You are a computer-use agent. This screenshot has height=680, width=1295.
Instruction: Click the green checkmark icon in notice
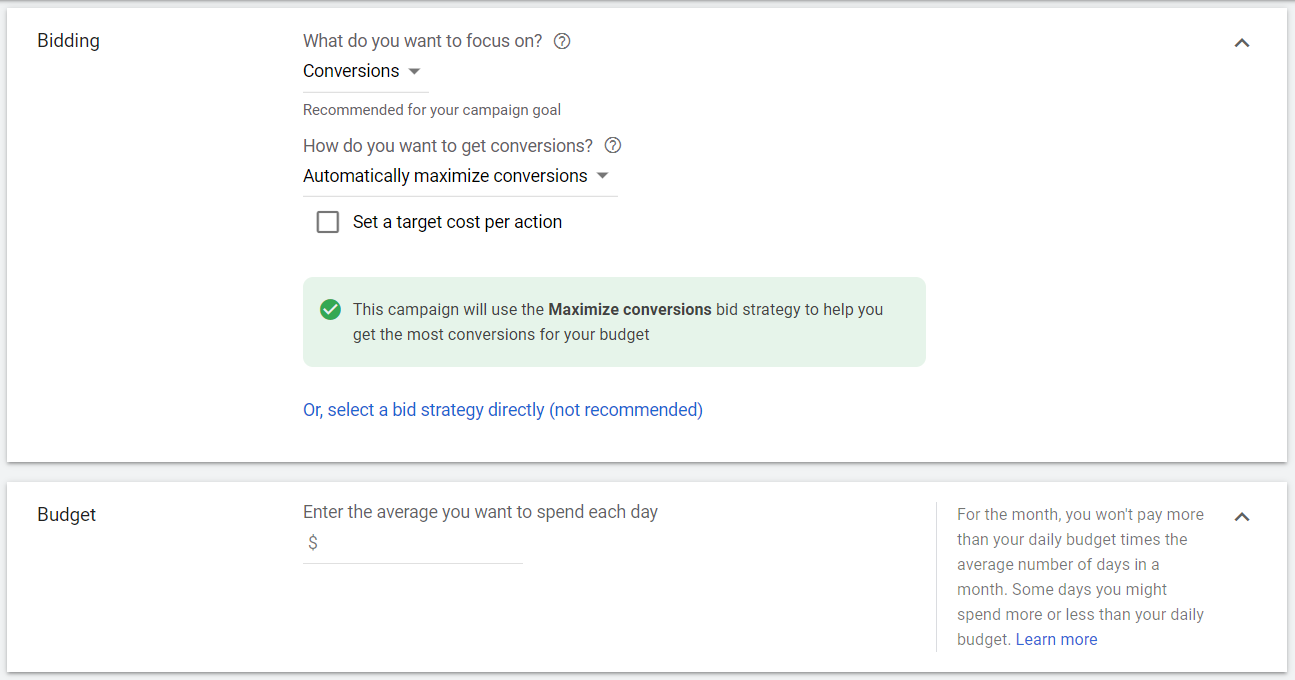pos(330,310)
